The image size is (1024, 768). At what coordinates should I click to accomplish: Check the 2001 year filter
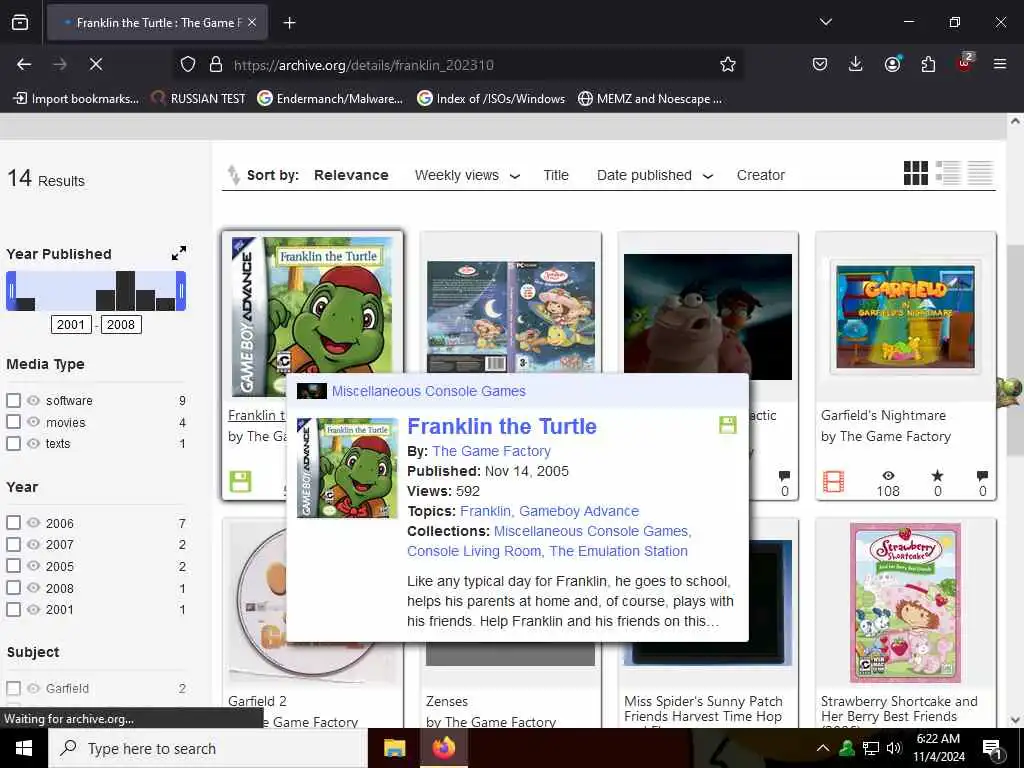(13, 609)
